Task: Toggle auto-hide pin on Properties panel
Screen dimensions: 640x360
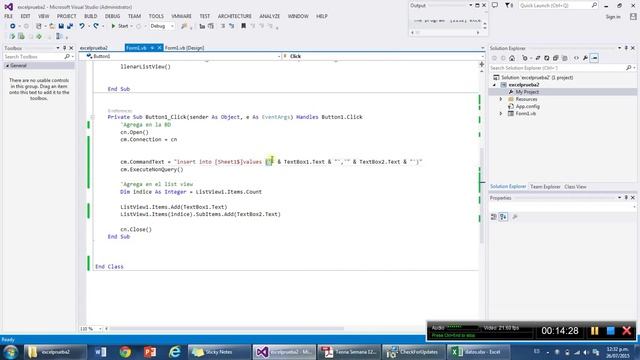Action: coord(627,198)
